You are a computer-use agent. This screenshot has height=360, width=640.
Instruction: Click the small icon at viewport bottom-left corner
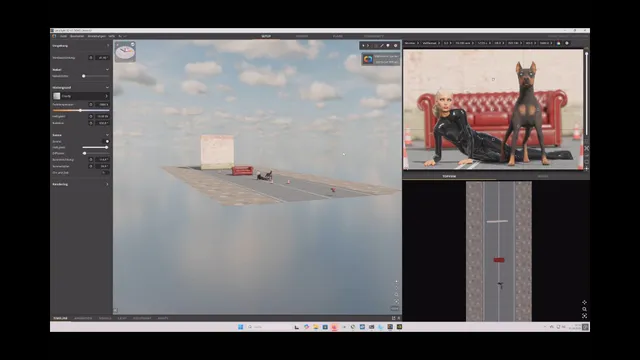pyautogui.click(x=116, y=311)
